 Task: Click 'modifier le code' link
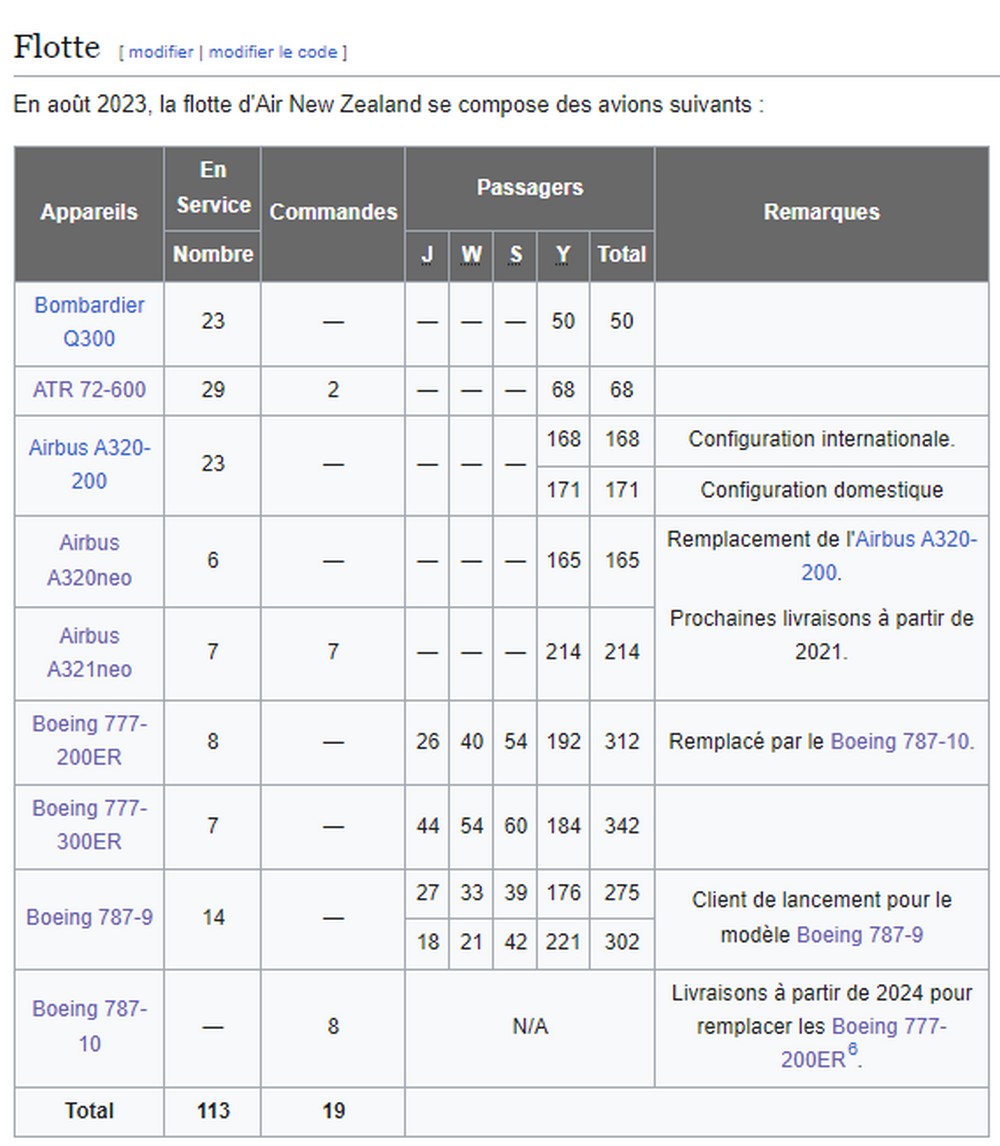pyautogui.click(x=273, y=52)
